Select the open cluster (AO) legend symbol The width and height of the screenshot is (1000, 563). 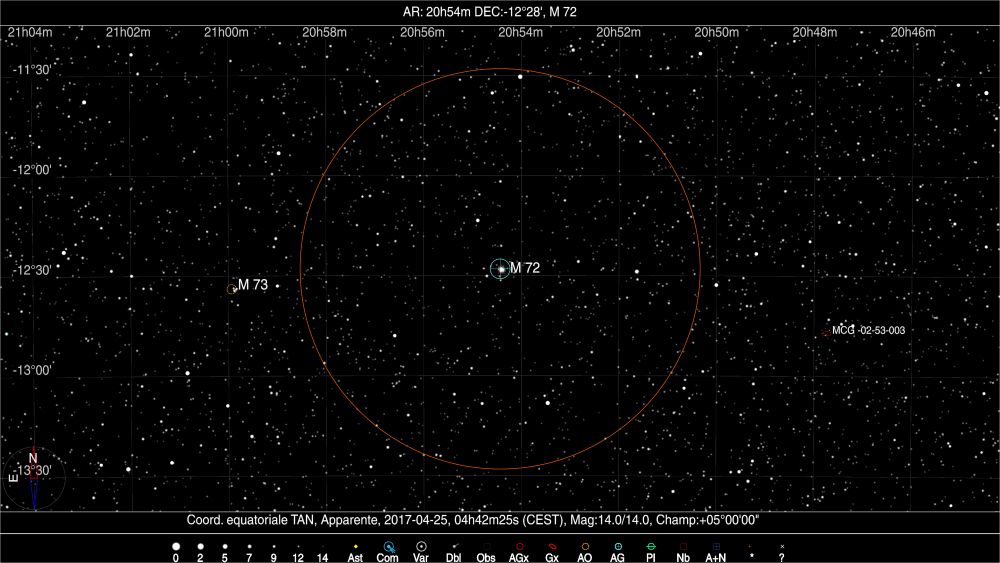point(585,547)
